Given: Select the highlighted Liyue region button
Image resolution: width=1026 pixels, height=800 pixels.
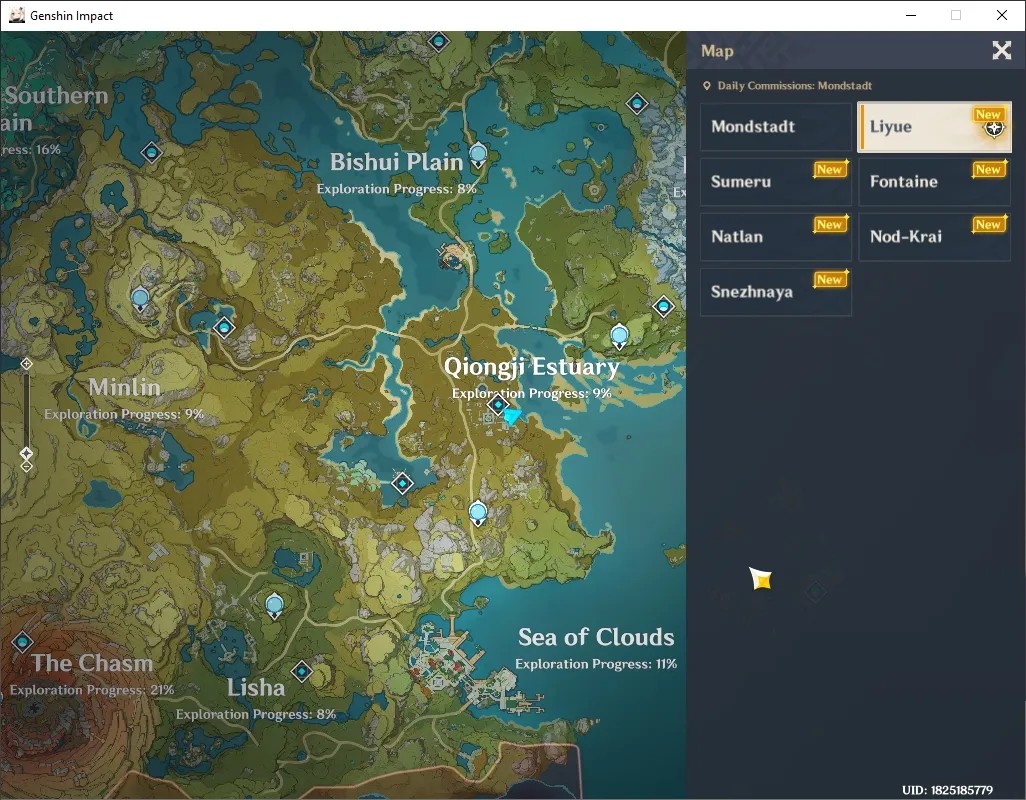Looking at the screenshot, I should click(x=934, y=127).
